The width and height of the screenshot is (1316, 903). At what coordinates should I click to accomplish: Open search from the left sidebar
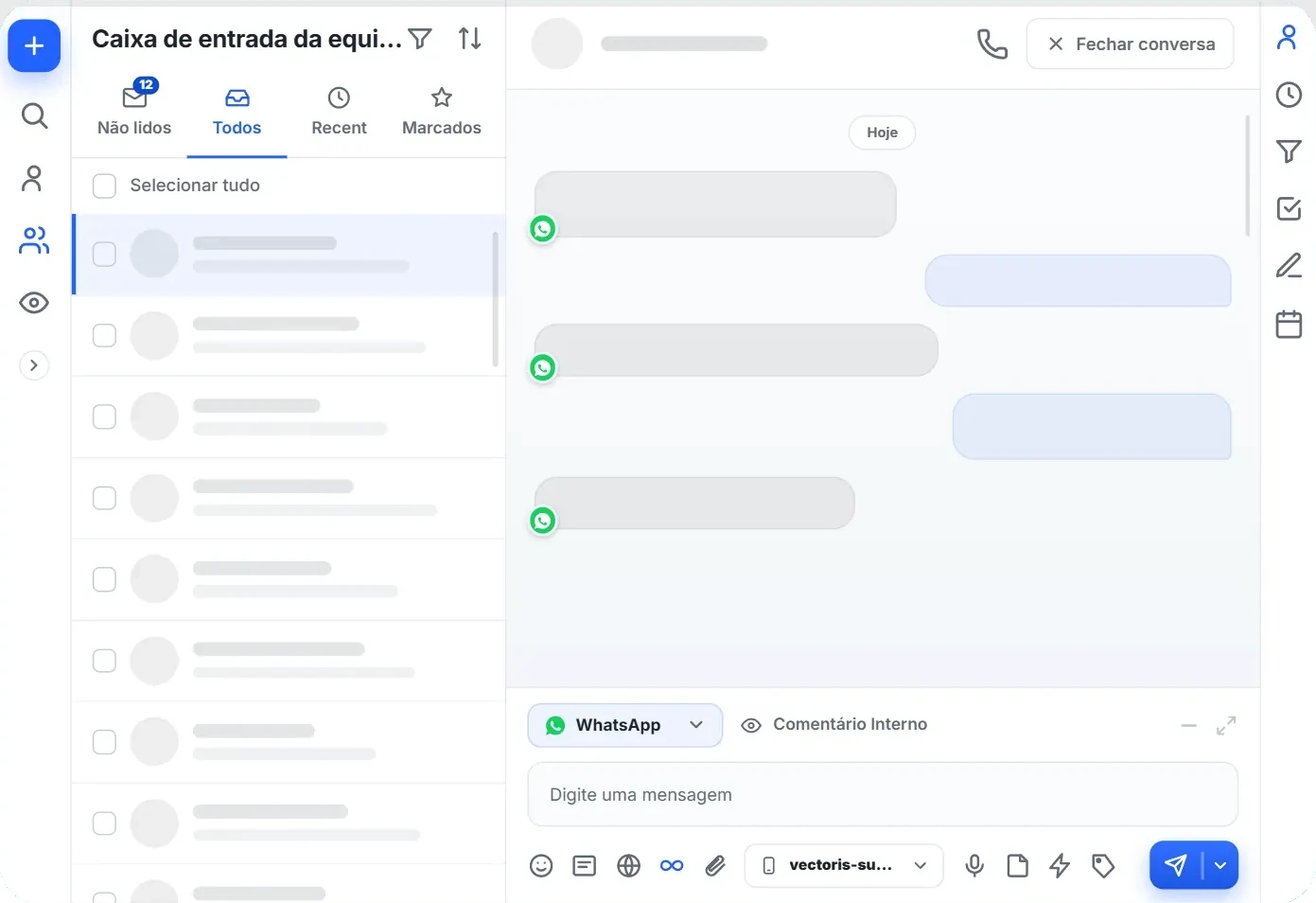tap(34, 115)
